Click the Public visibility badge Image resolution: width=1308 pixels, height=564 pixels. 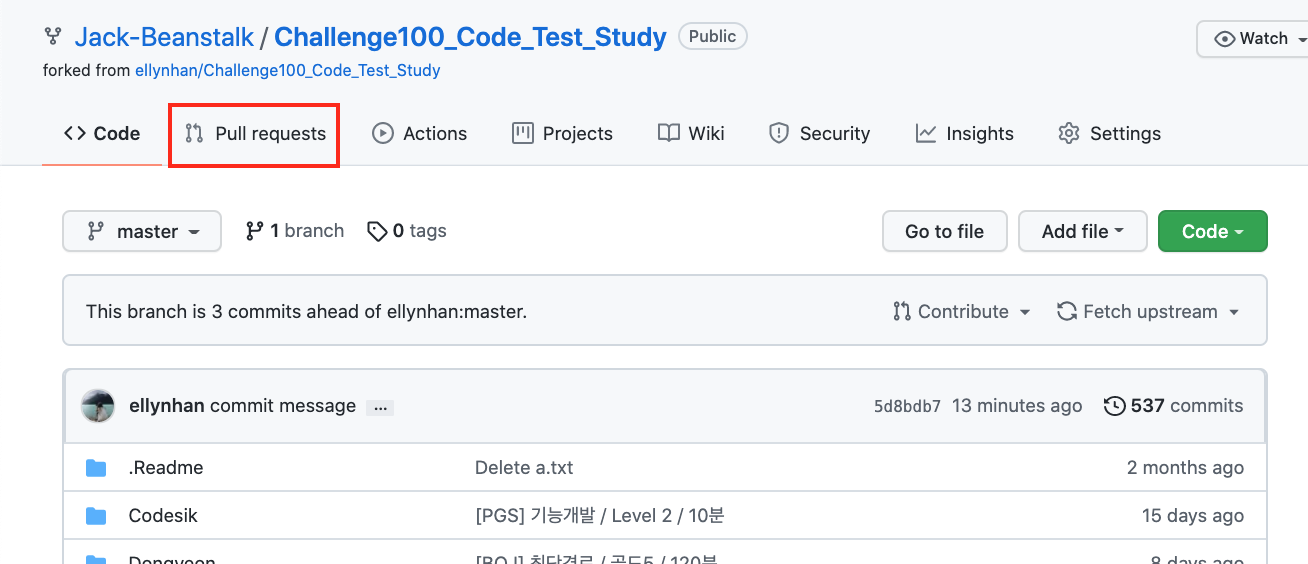pos(713,37)
